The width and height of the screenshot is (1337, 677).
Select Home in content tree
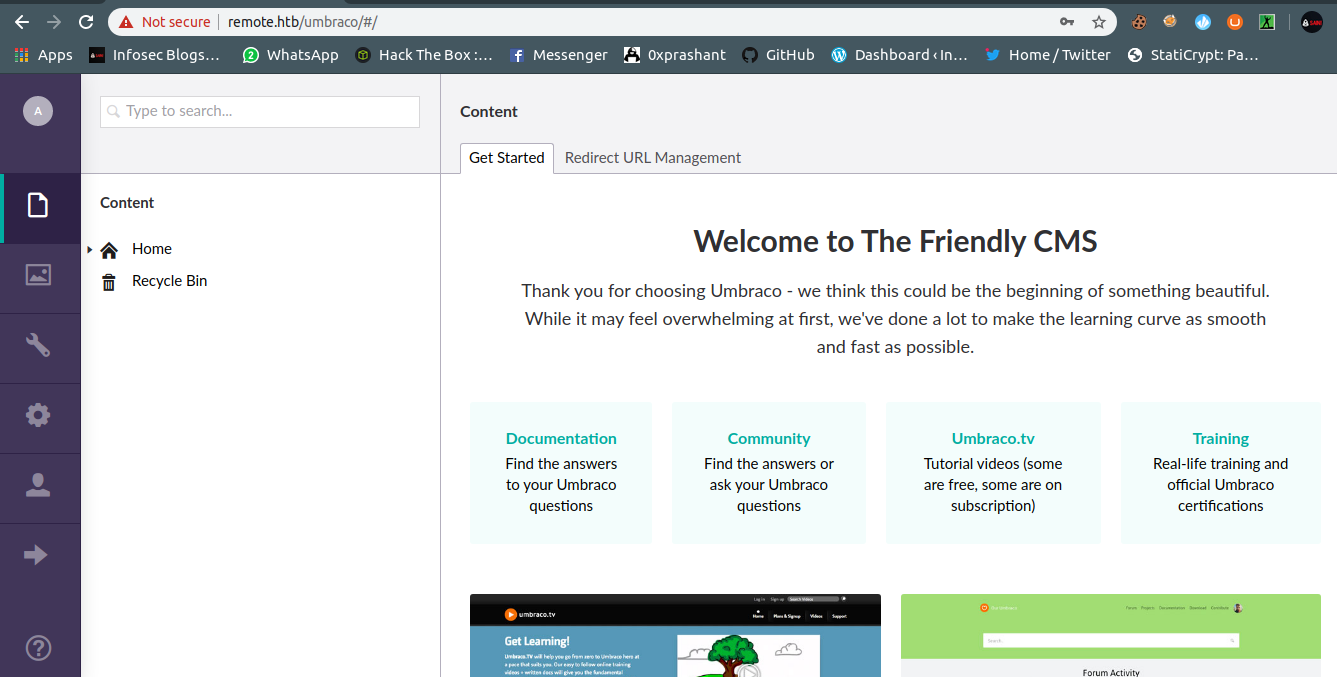pos(151,249)
